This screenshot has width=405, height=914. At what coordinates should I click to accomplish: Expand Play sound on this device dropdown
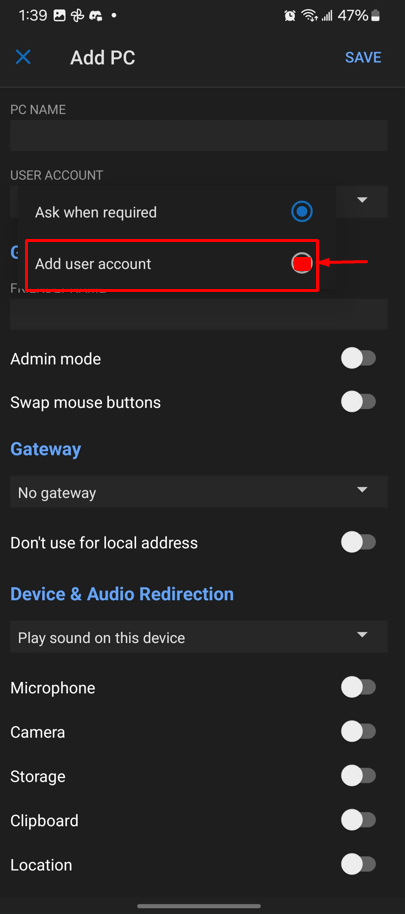tap(199, 637)
